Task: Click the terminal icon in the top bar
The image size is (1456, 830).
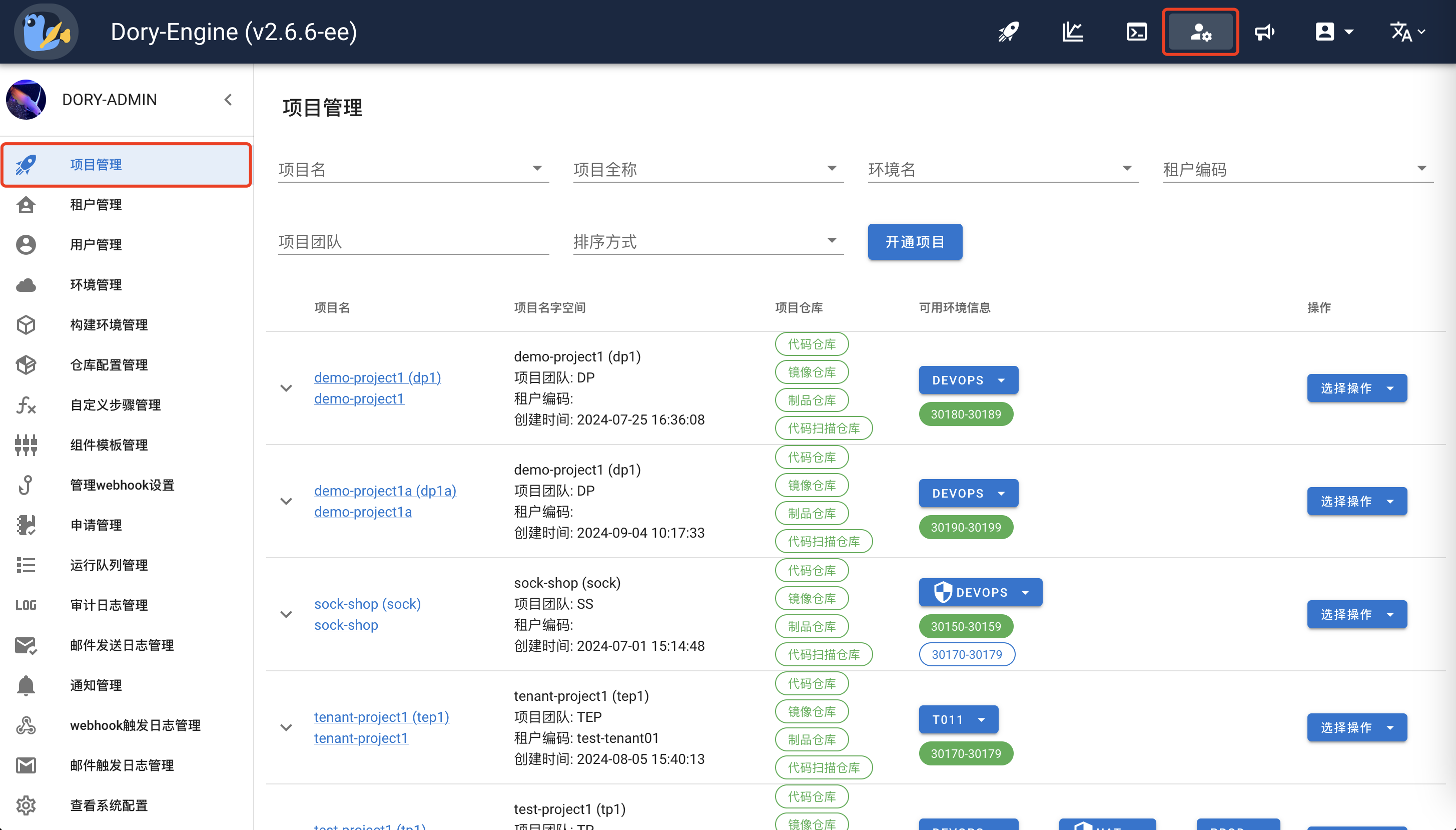Action: 1137,32
